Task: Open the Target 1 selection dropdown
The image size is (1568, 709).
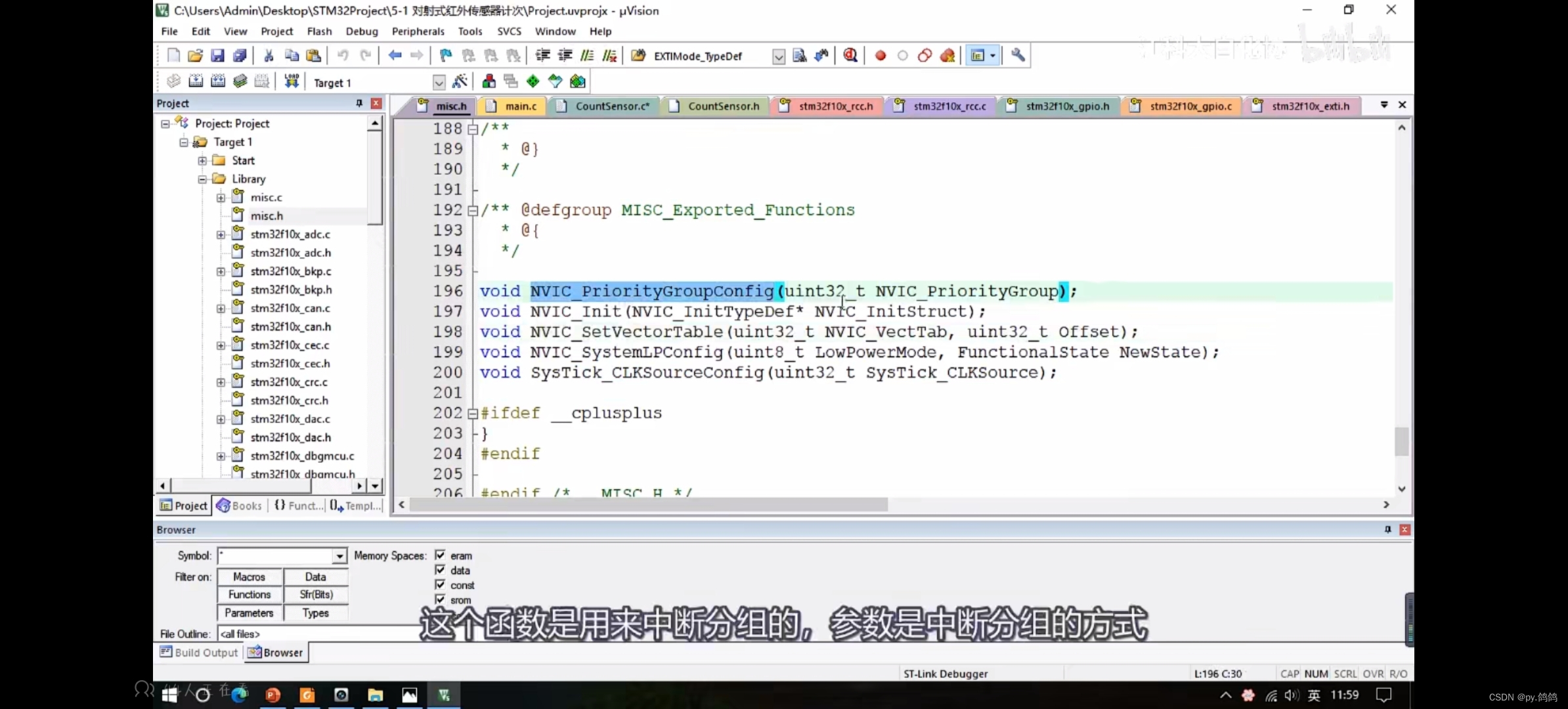Action: [x=439, y=82]
